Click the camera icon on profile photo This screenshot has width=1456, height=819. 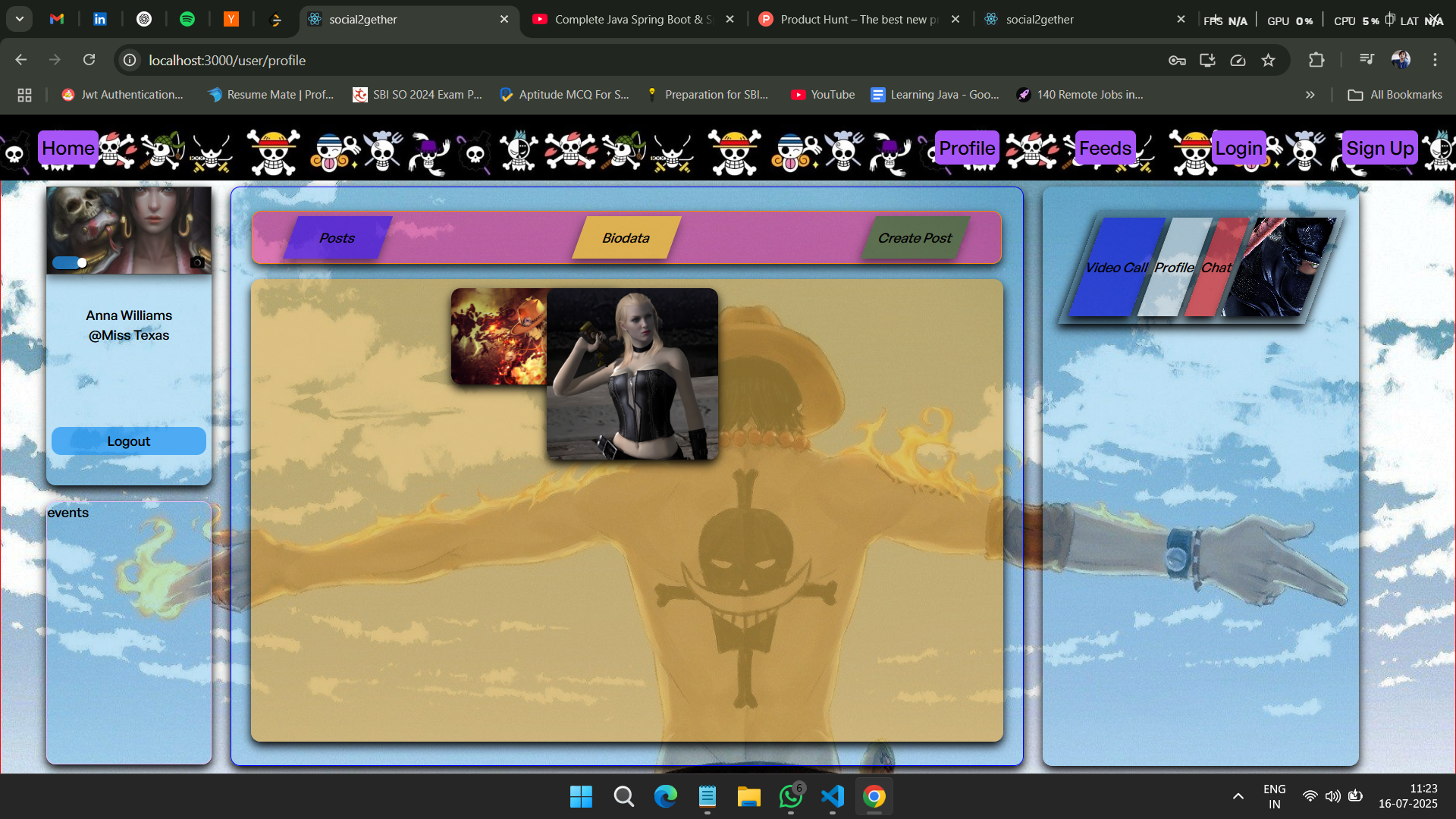coord(197,262)
